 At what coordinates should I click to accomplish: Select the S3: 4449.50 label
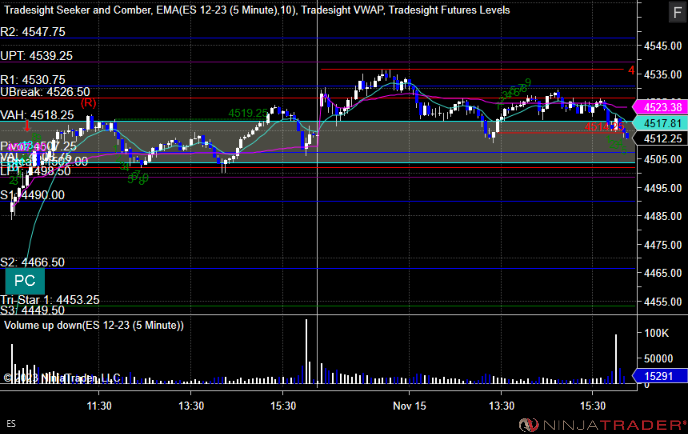[x=32, y=310]
